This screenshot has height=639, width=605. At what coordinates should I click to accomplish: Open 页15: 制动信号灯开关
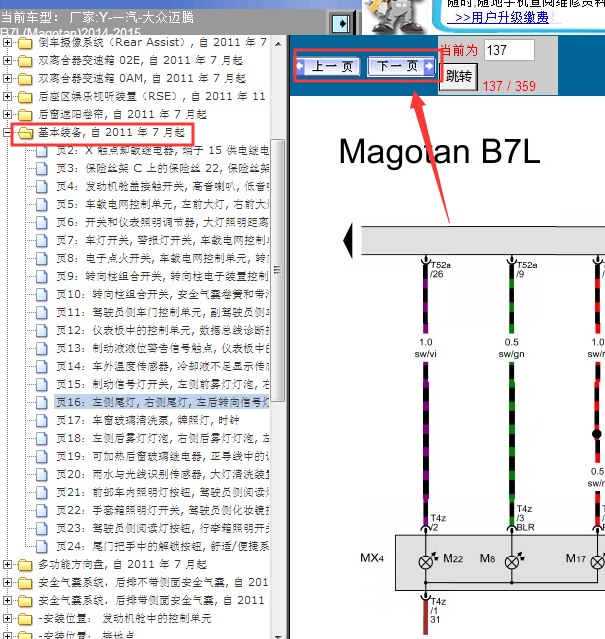click(162, 384)
